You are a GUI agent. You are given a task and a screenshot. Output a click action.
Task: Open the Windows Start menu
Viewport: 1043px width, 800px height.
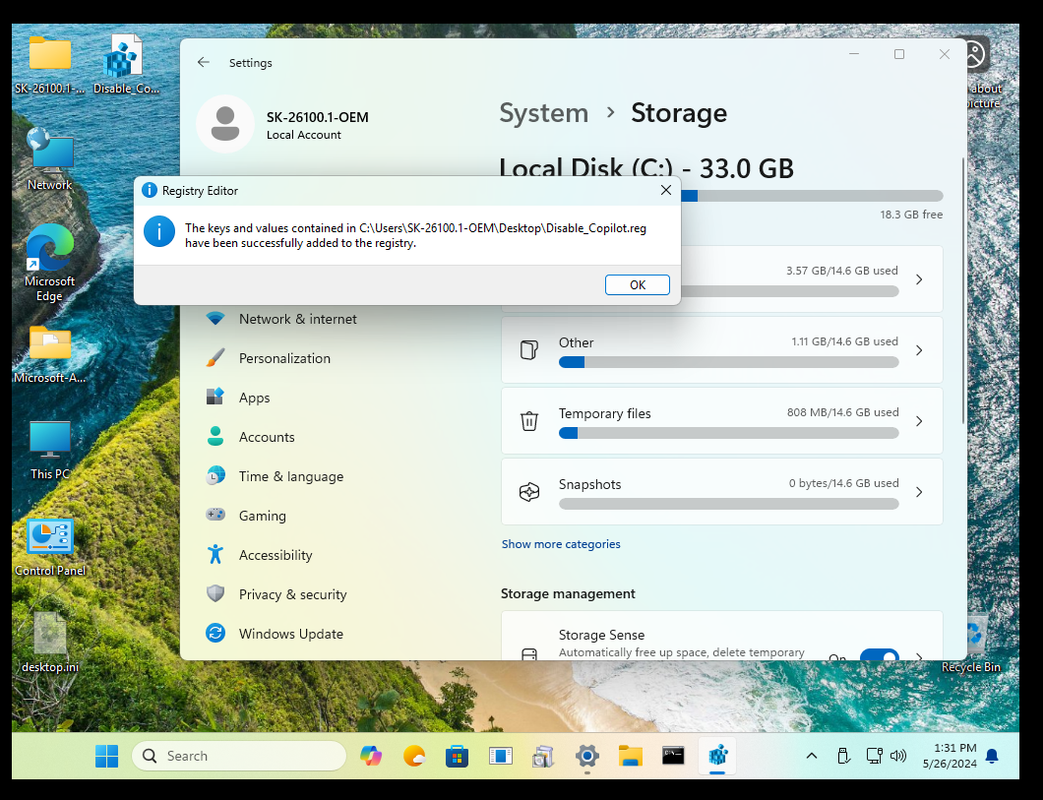click(106, 755)
